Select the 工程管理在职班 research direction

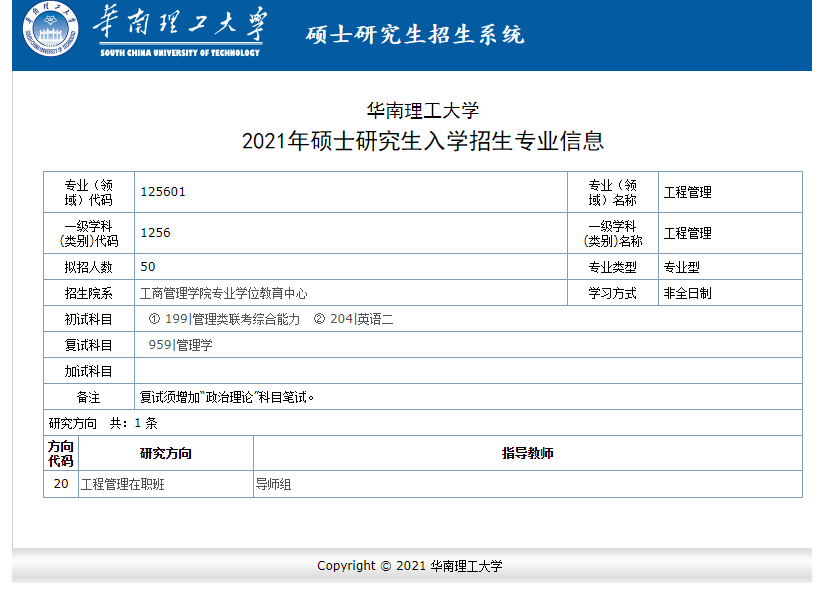point(123,484)
